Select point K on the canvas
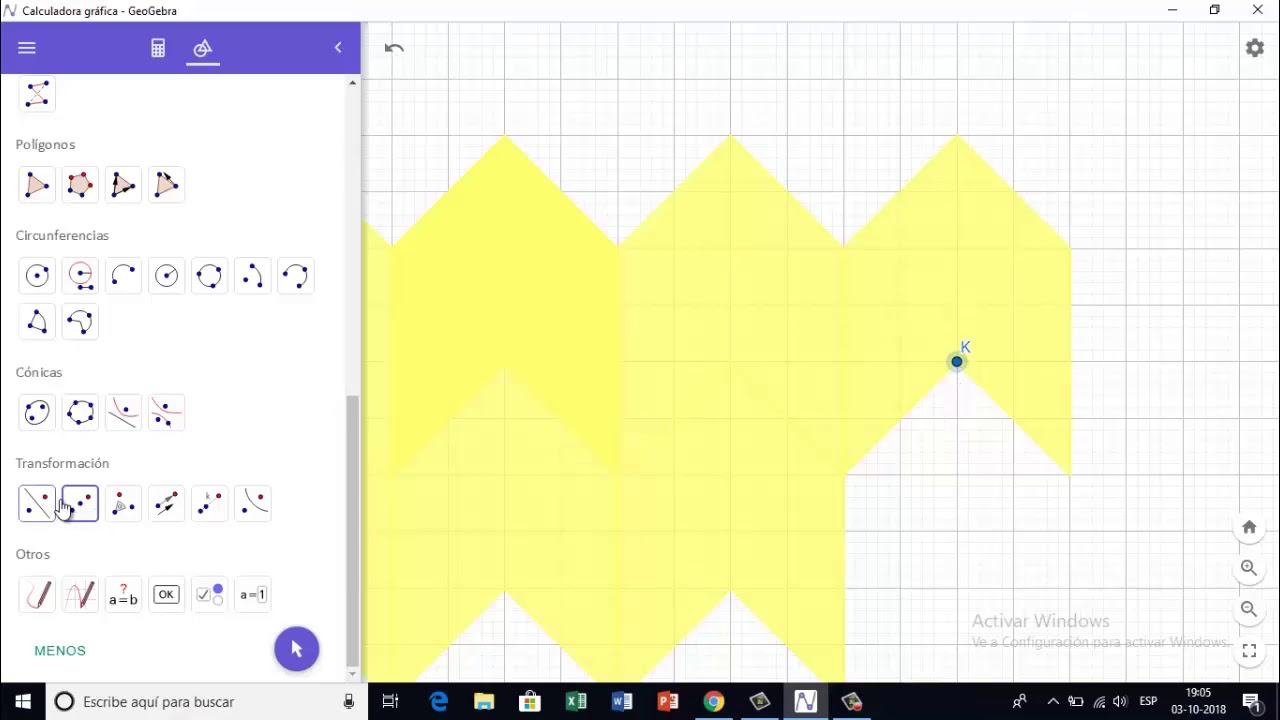Viewport: 1280px width, 720px height. (x=957, y=361)
